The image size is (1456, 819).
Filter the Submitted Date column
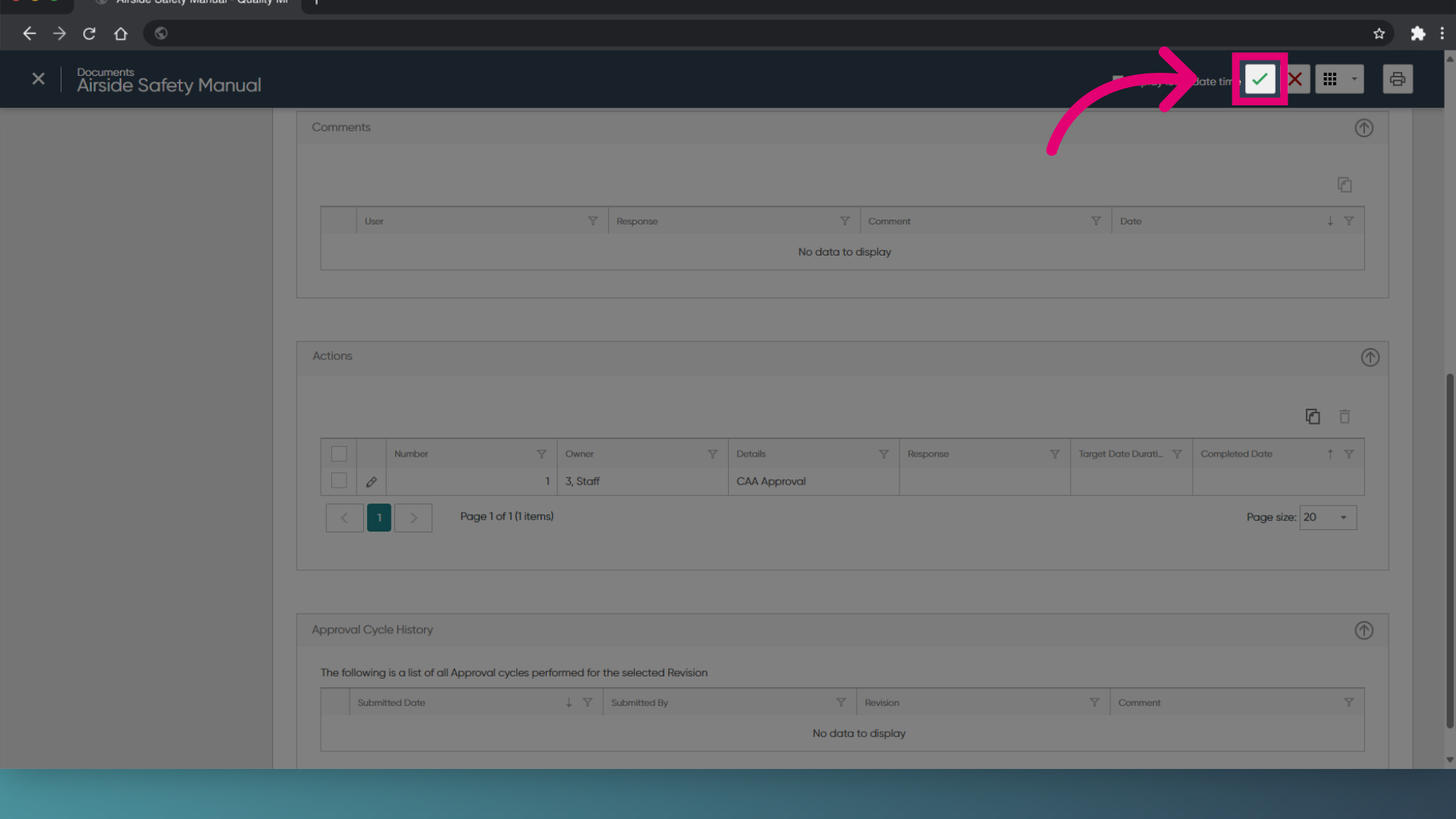pyautogui.click(x=588, y=702)
